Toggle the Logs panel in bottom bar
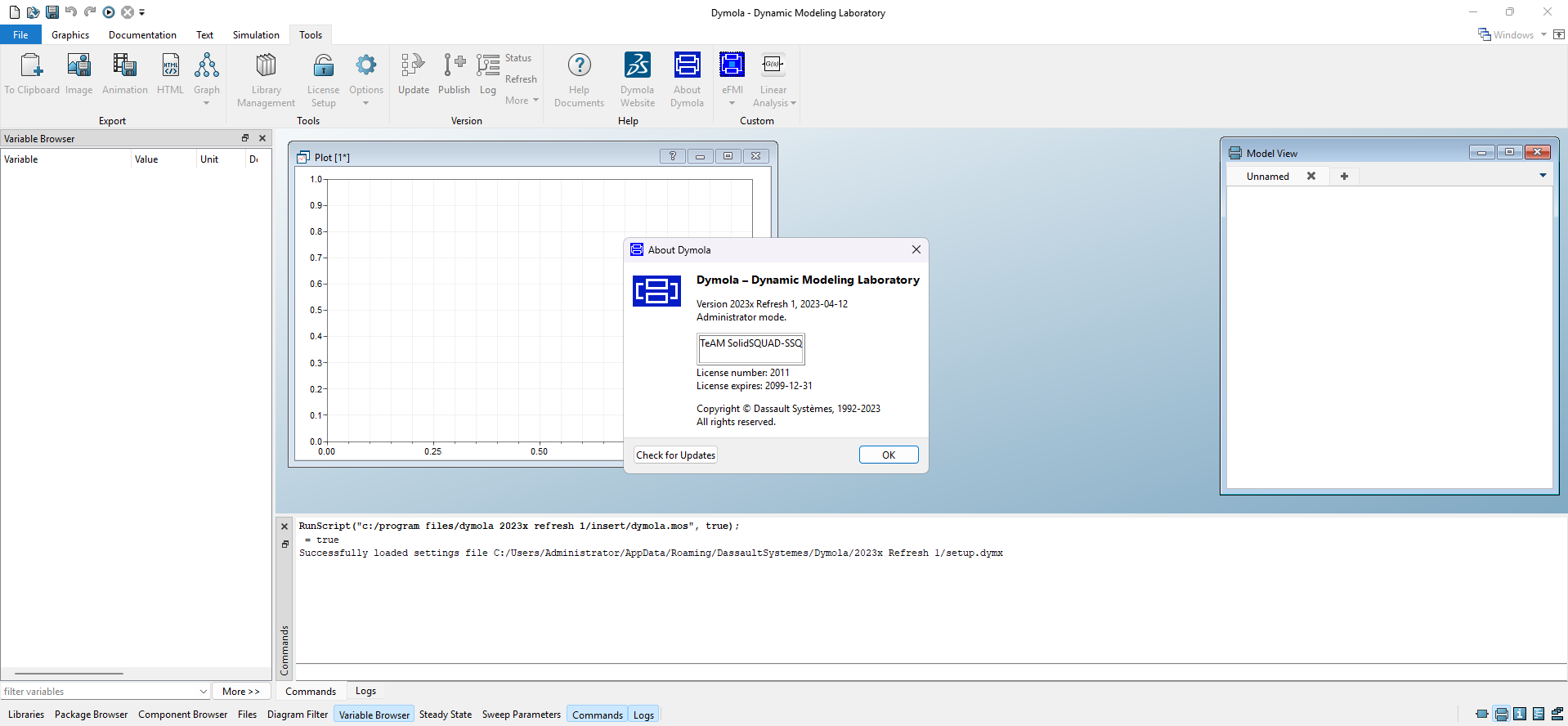This screenshot has width=1568, height=726. click(x=643, y=715)
